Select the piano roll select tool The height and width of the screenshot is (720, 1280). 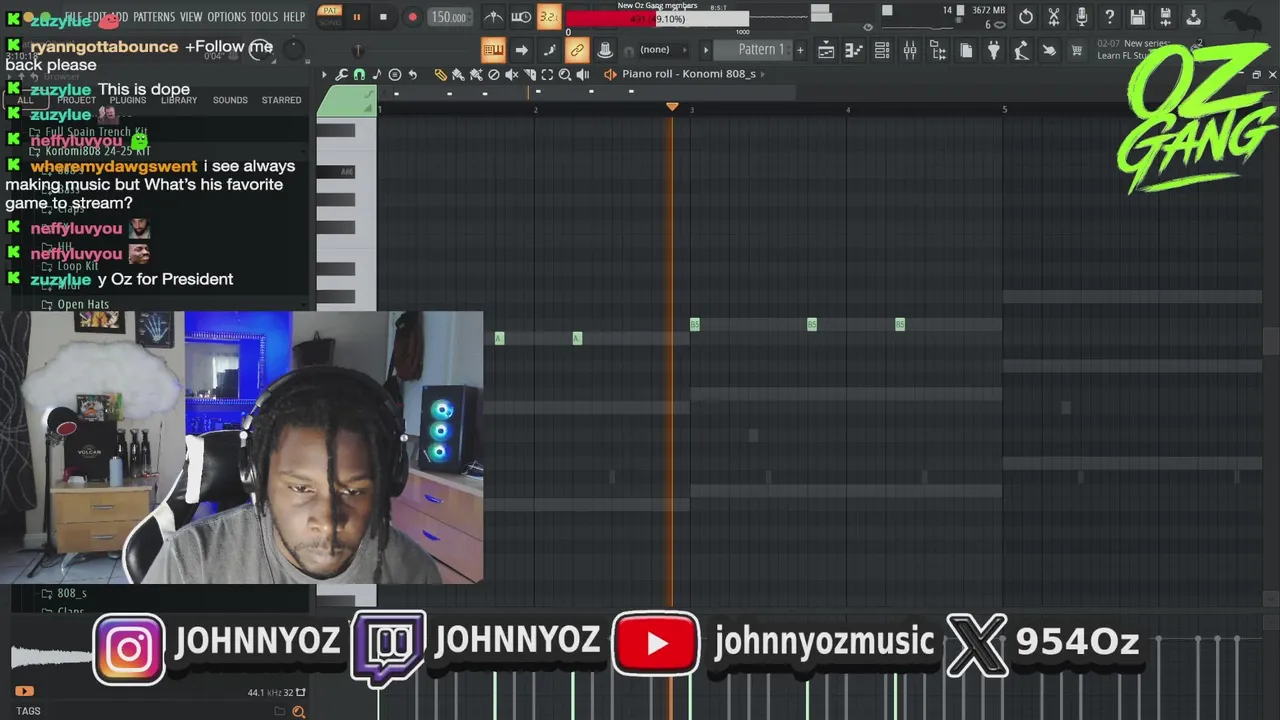(x=547, y=75)
